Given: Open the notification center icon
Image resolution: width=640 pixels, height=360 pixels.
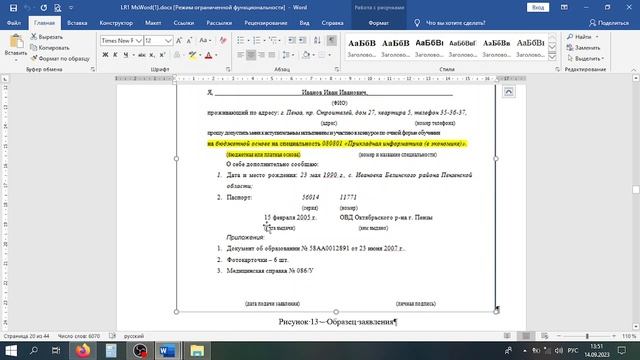Looking at the screenshot, I should [x=622, y=351].
